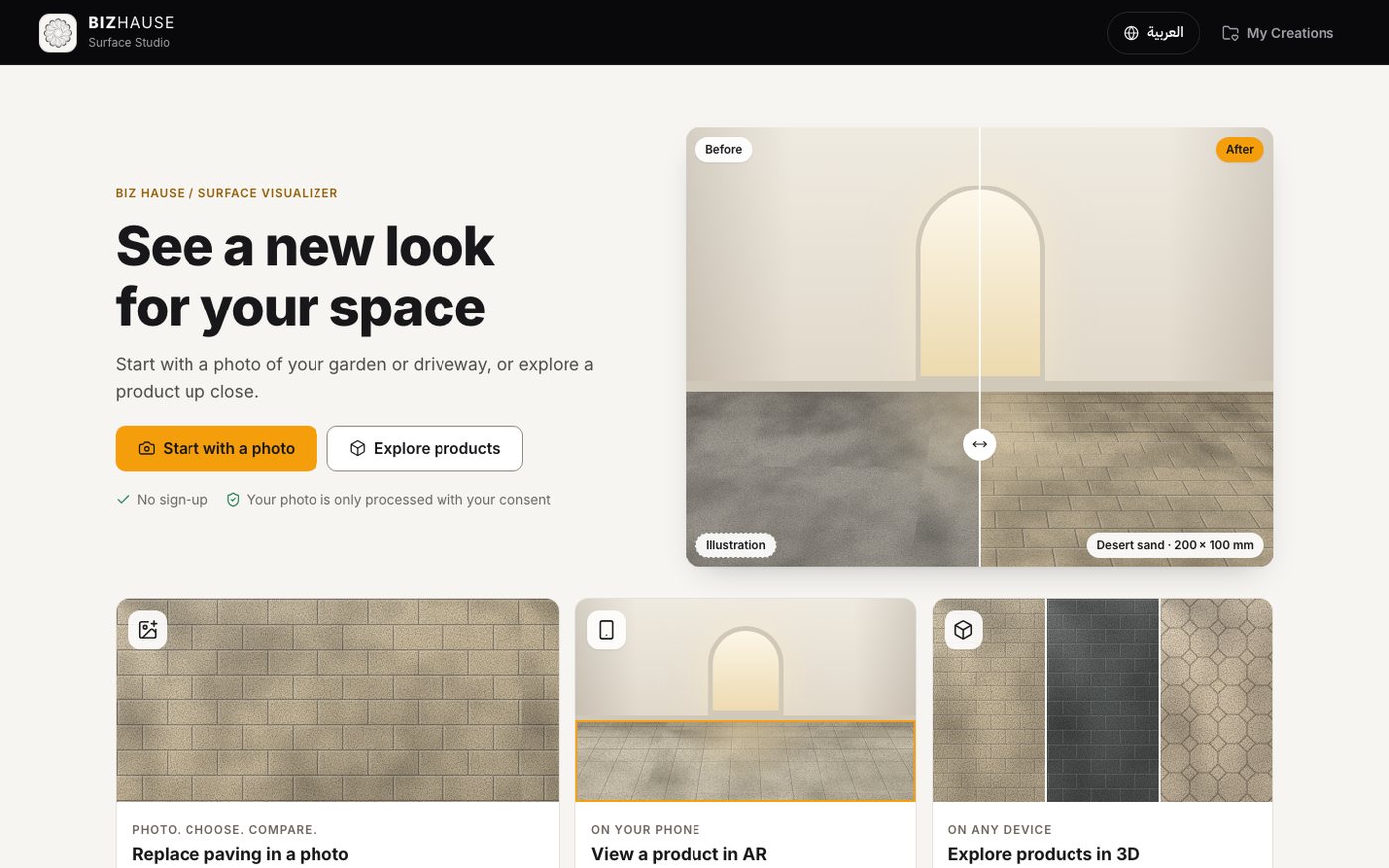
Task: Click the sand brick paving thumbnail in 3D card
Action: [x=988, y=700]
